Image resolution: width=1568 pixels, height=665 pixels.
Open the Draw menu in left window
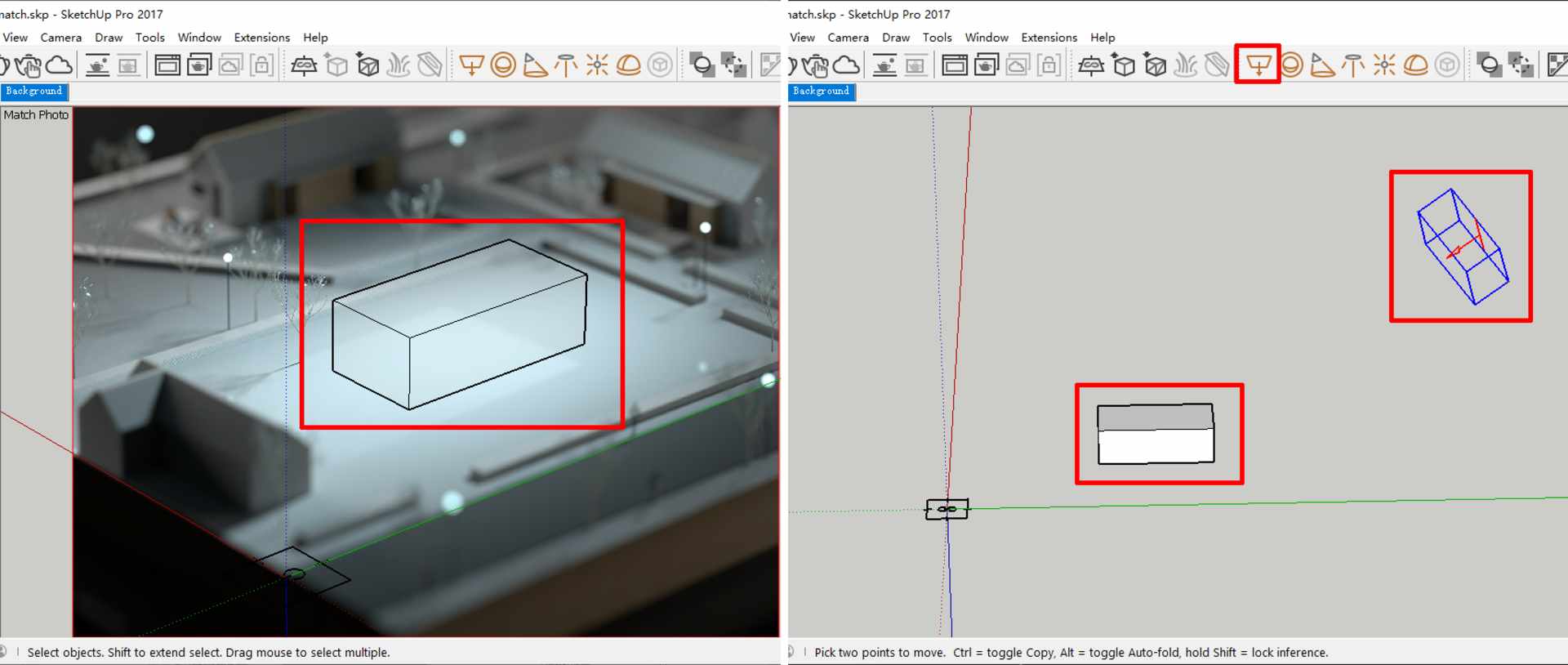109,38
